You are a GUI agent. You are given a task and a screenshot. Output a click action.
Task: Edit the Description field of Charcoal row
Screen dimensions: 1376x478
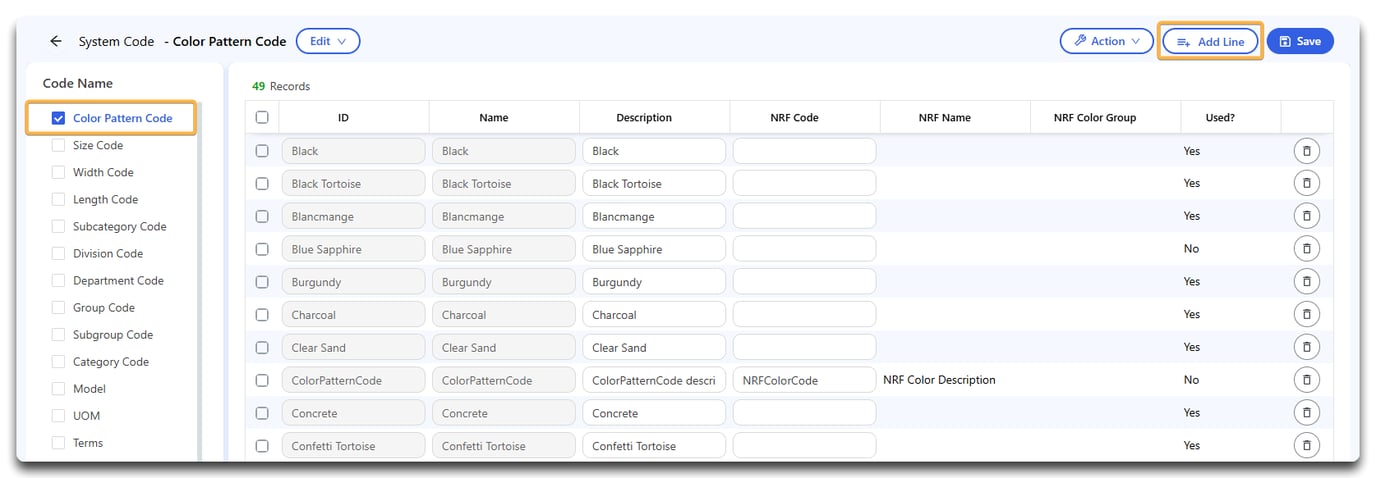coord(654,315)
